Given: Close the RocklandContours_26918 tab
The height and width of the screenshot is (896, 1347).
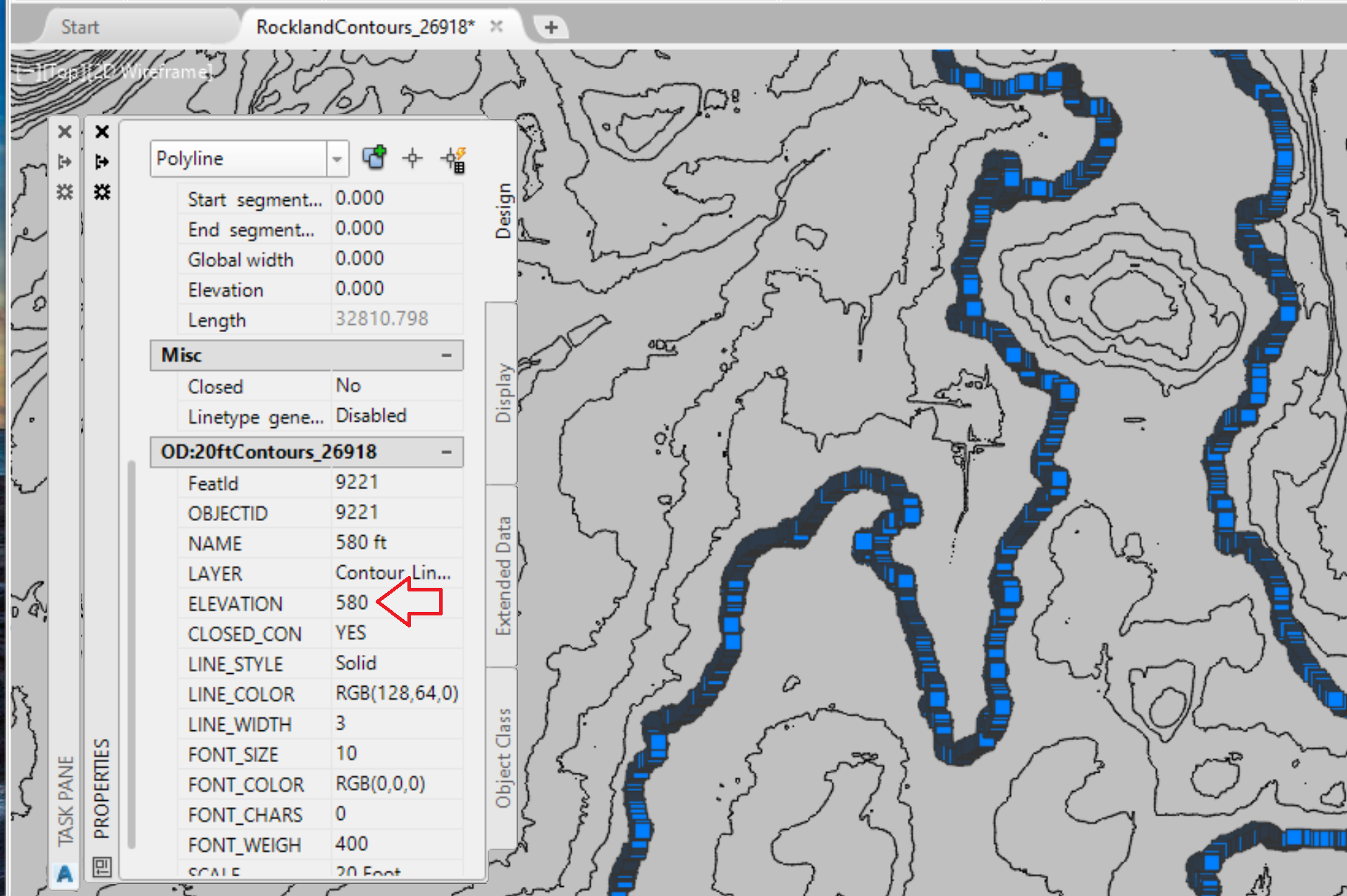Looking at the screenshot, I should tap(496, 26).
